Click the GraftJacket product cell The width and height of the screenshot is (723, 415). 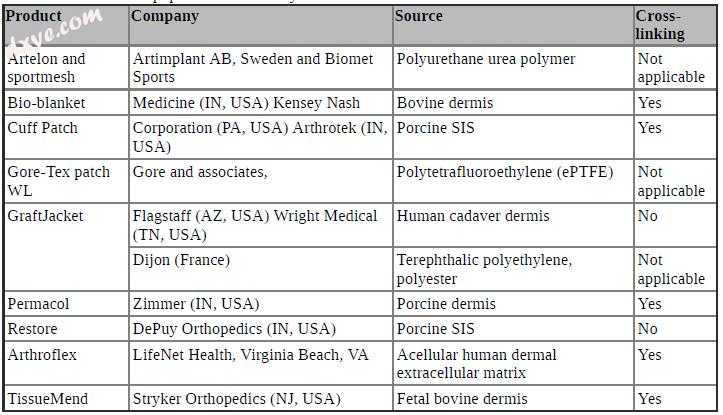coord(66,247)
